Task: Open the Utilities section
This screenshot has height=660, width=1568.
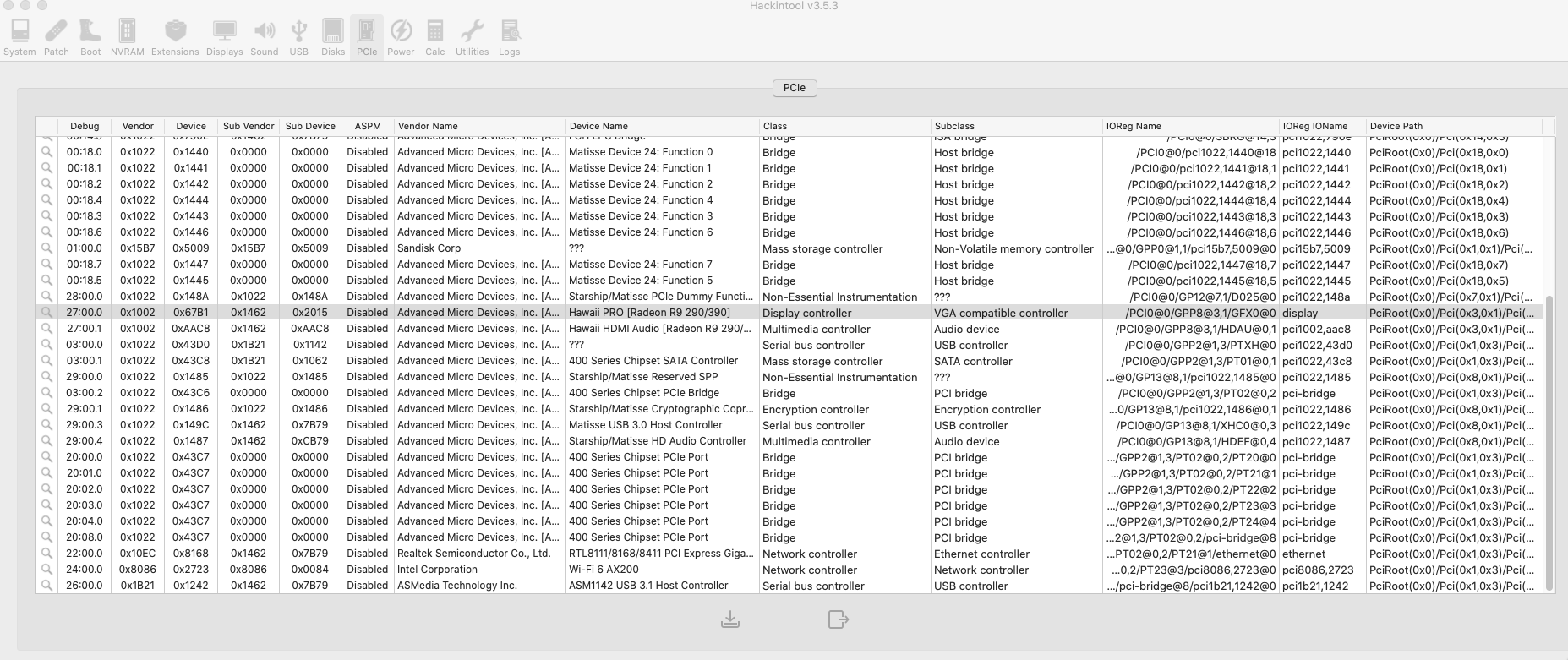Action: [472, 38]
